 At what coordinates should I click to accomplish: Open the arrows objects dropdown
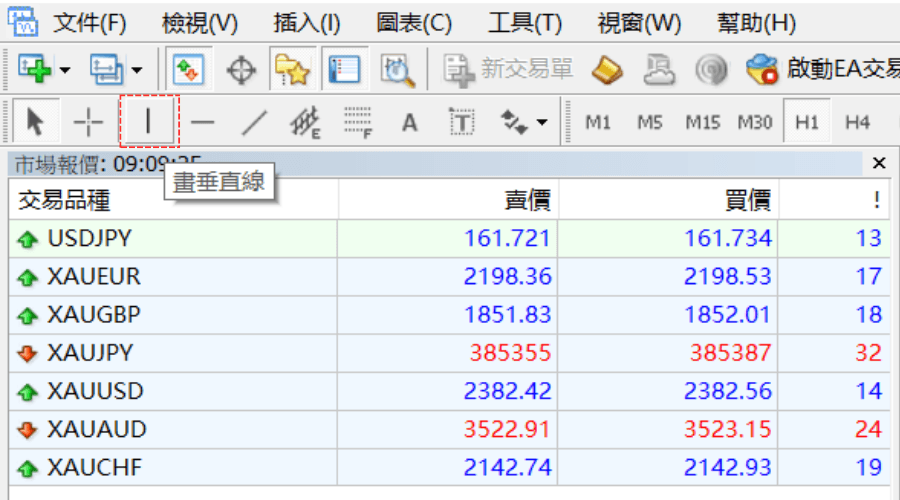click(542, 123)
